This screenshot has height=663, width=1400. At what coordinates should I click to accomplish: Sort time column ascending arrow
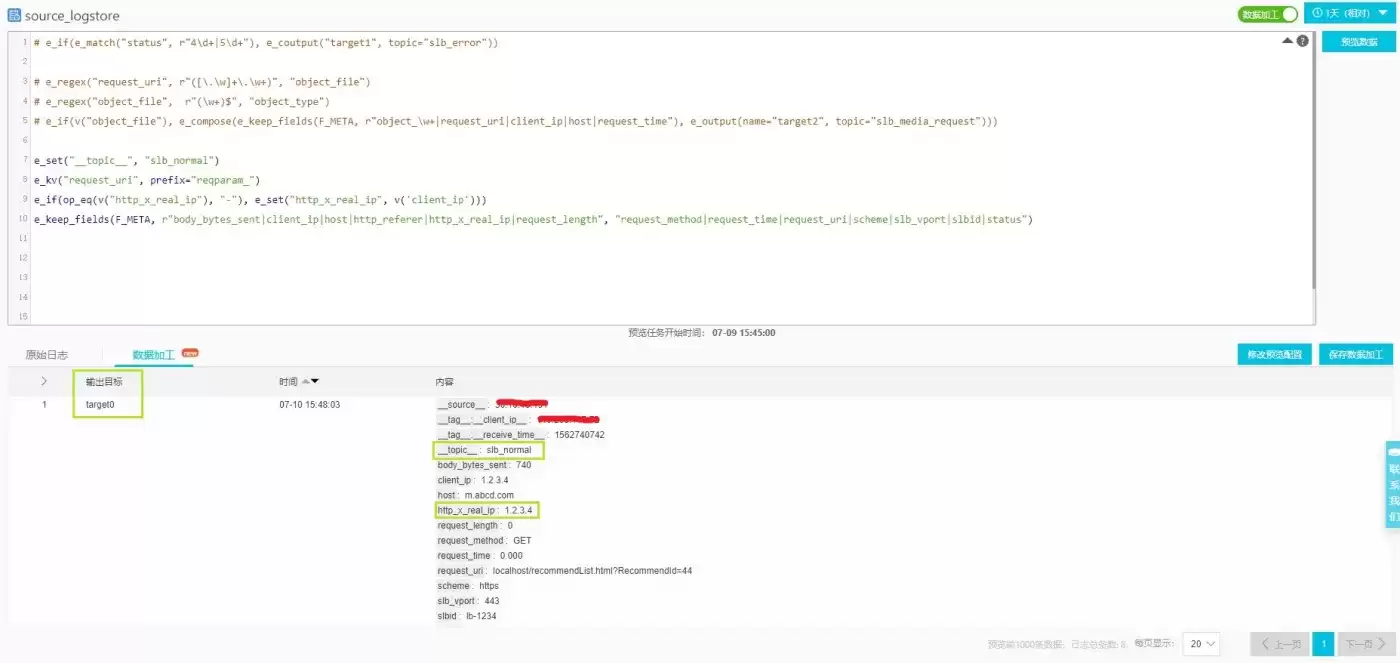[x=305, y=381]
